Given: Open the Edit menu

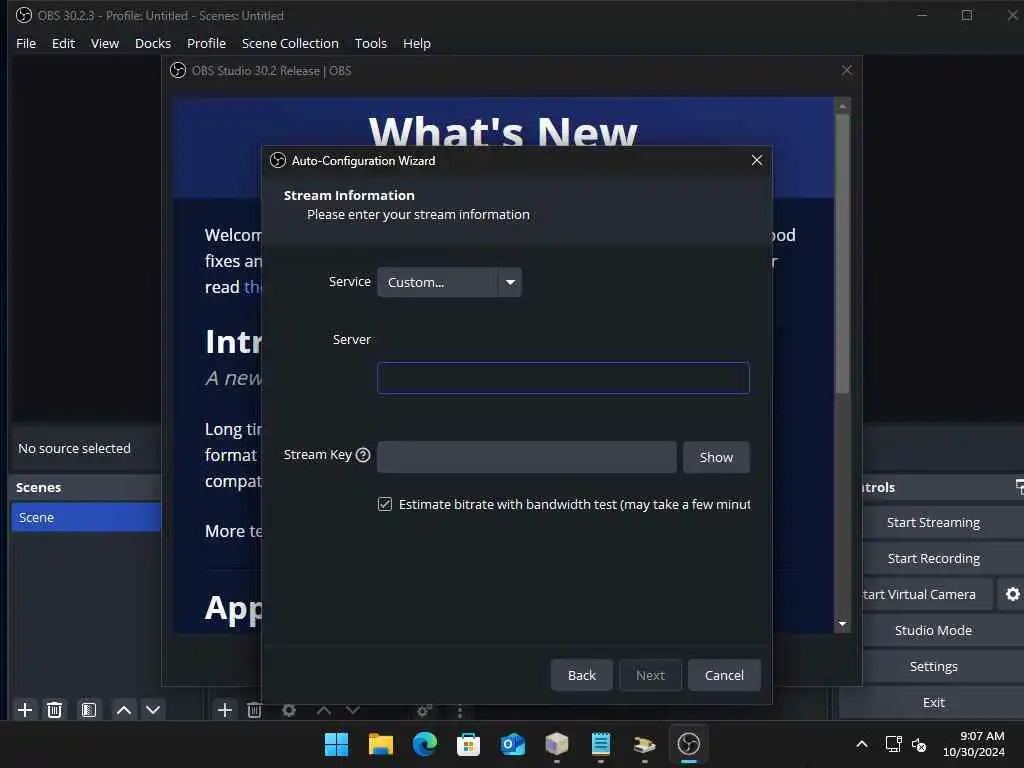Looking at the screenshot, I should click(x=63, y=43).
